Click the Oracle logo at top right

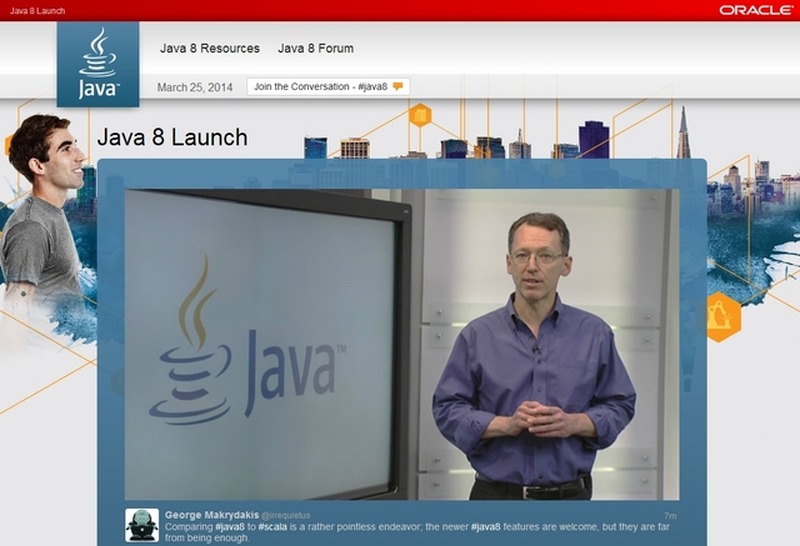click(x=755, y=10)
